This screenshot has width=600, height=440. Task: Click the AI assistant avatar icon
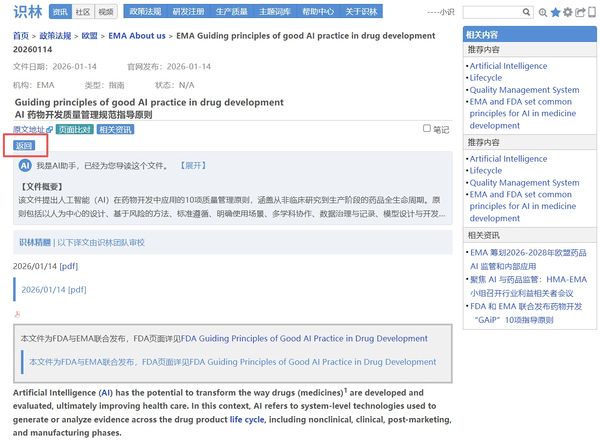[x=25, y=165]
